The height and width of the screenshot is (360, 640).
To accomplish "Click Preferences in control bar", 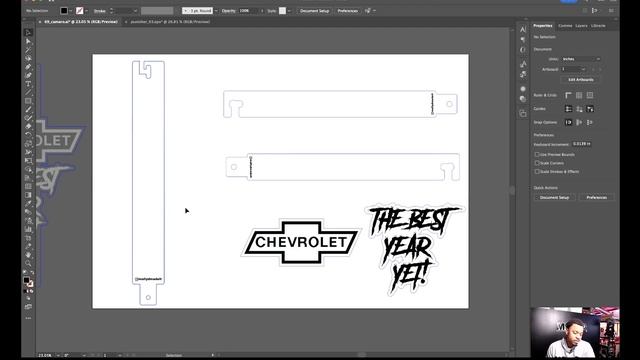I will 348,11.
